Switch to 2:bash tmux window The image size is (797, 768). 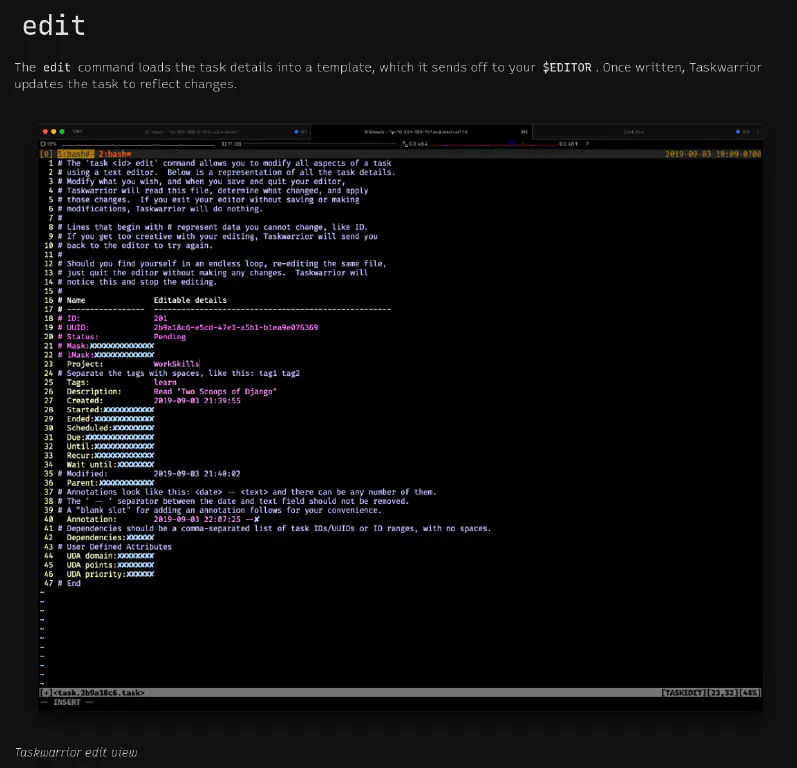pyautogui.click(x=114, y=154)
